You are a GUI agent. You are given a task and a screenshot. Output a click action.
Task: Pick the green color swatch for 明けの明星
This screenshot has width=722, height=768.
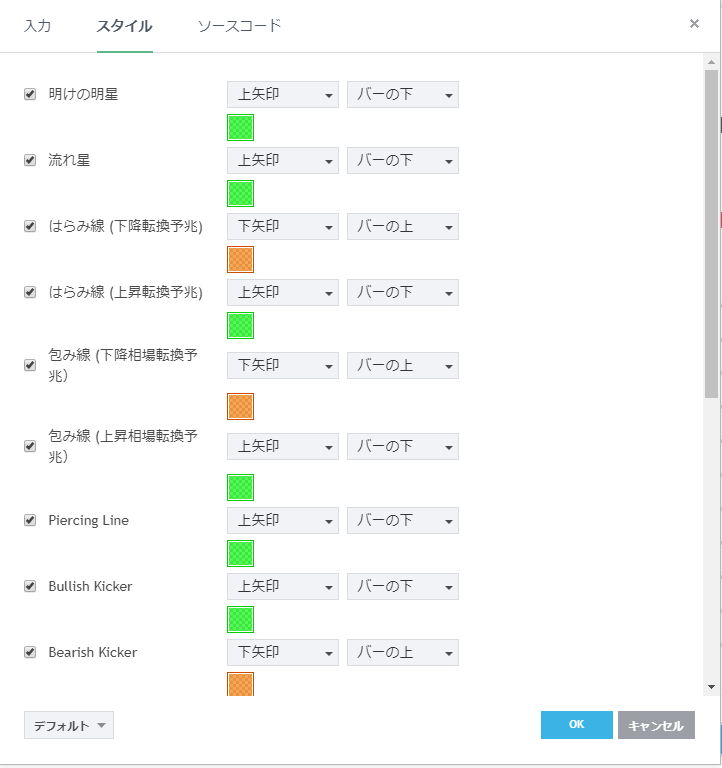pyautogui.click(x=241, y=128)
